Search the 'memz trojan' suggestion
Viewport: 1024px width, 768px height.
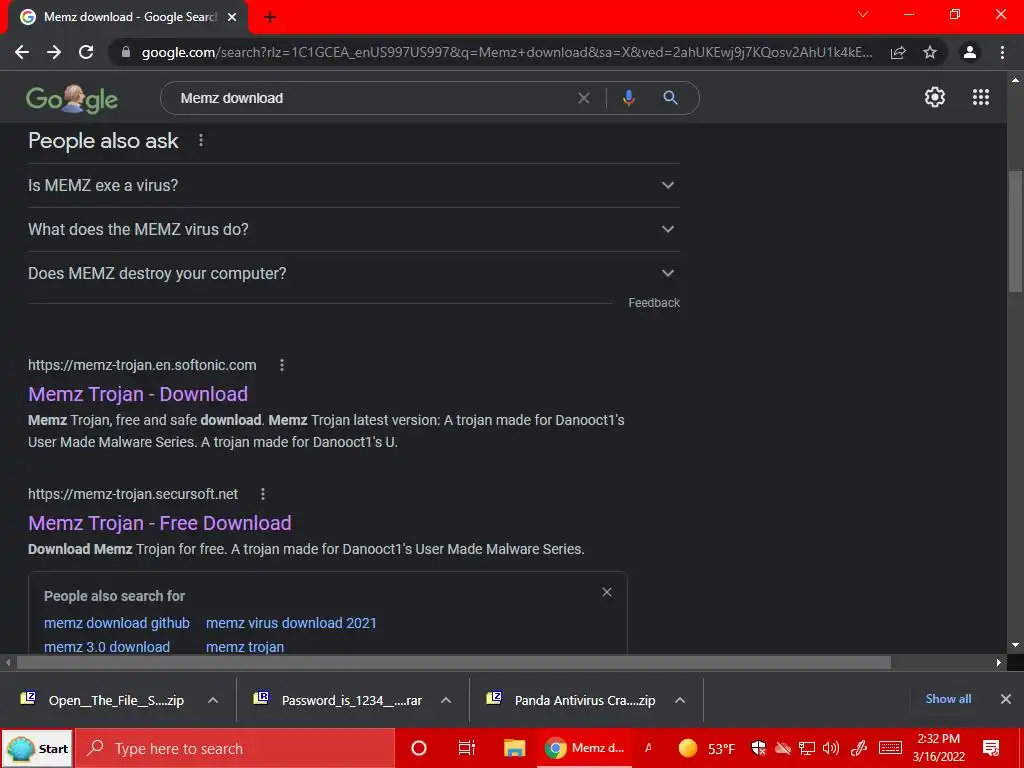pyautogui.click(x=245, y=647)
